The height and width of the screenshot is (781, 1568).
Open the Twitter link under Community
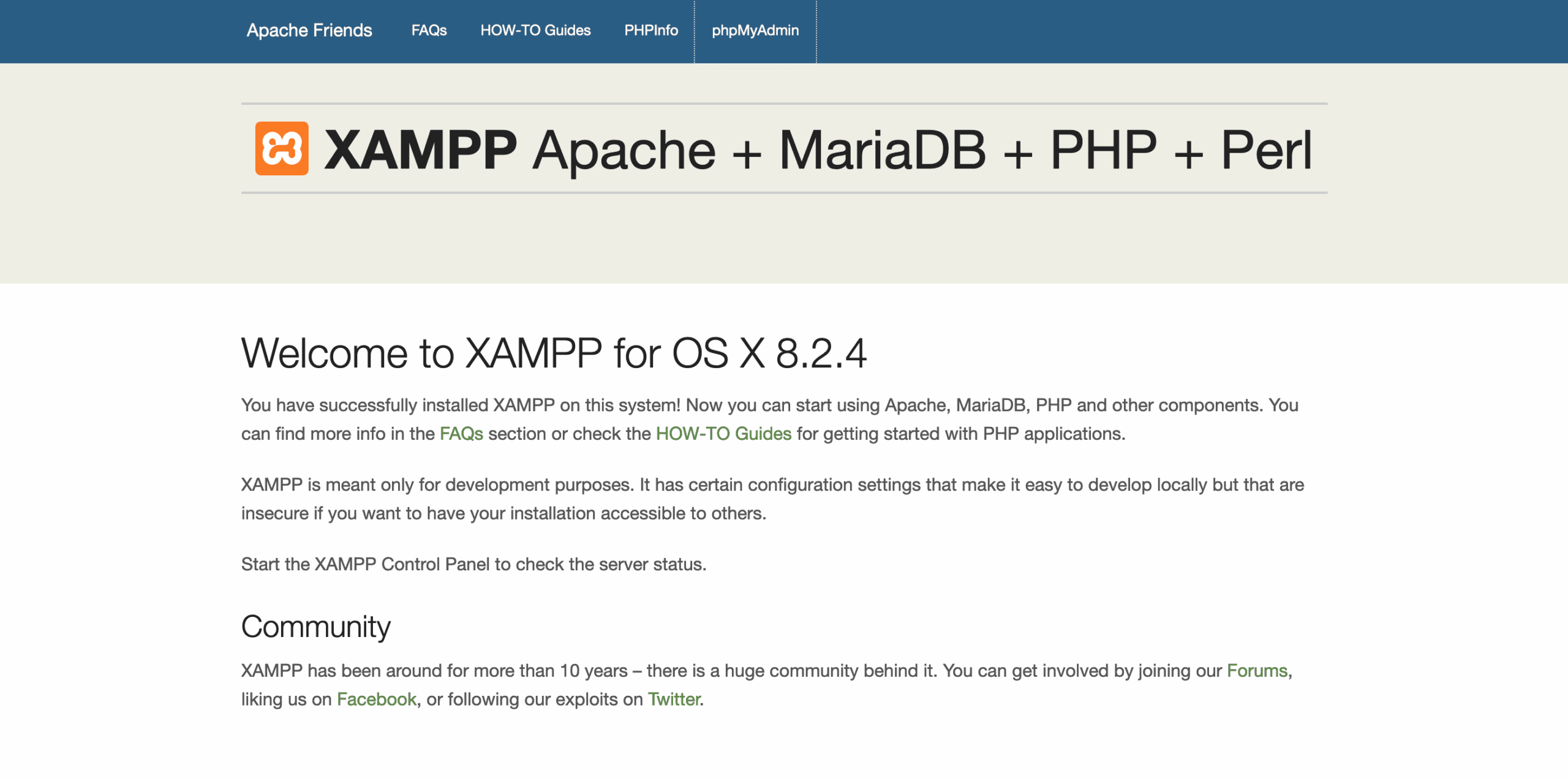674,700
